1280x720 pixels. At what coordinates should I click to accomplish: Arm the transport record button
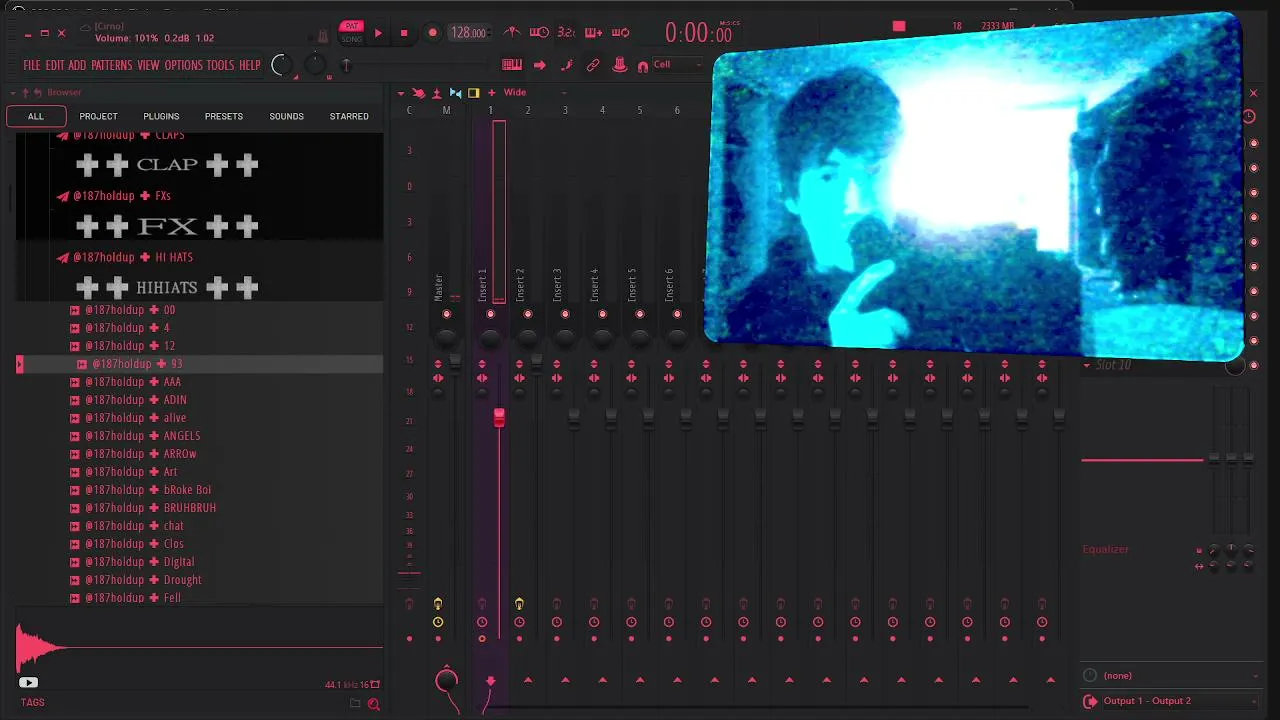tap(432, 33)
